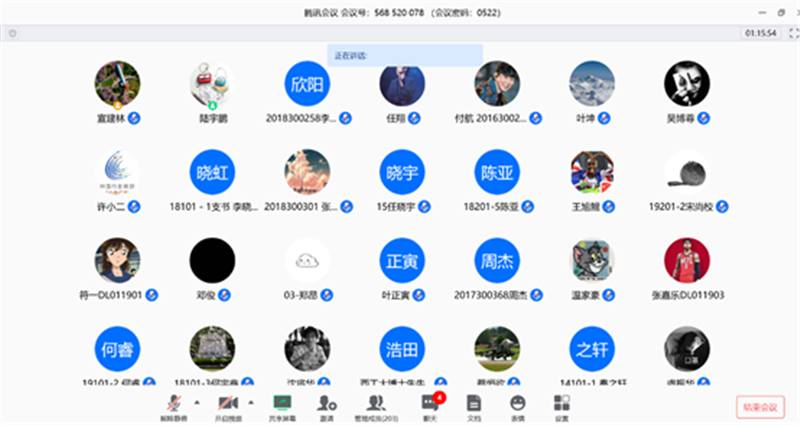Turn on the camera video button
800x425 pixels.
(228, 408)
